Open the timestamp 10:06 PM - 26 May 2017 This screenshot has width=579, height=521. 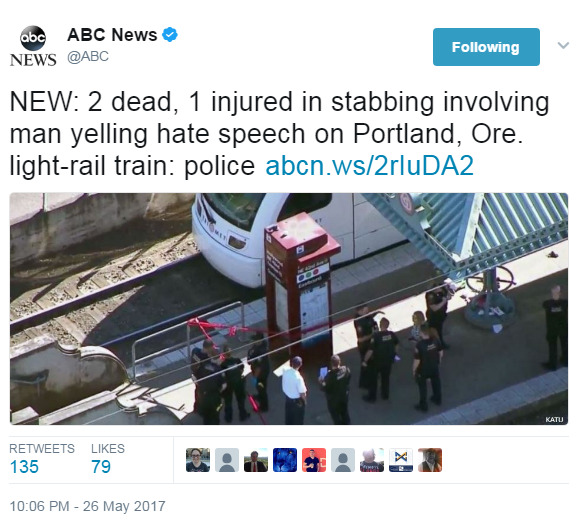click(88, 506)
